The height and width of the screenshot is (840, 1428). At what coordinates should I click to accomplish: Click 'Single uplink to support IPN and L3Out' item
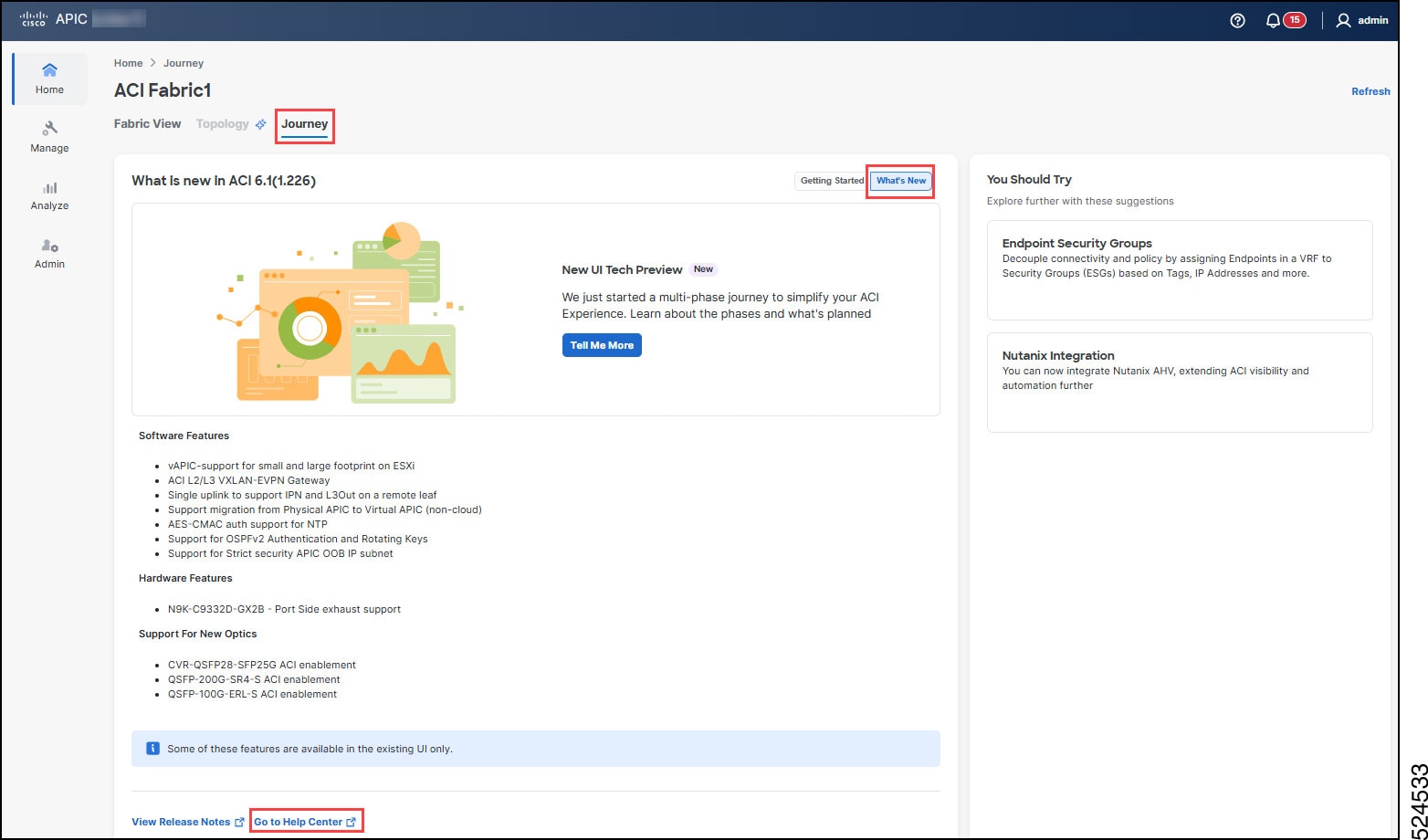pyautogui.click(x=302, y=495)
